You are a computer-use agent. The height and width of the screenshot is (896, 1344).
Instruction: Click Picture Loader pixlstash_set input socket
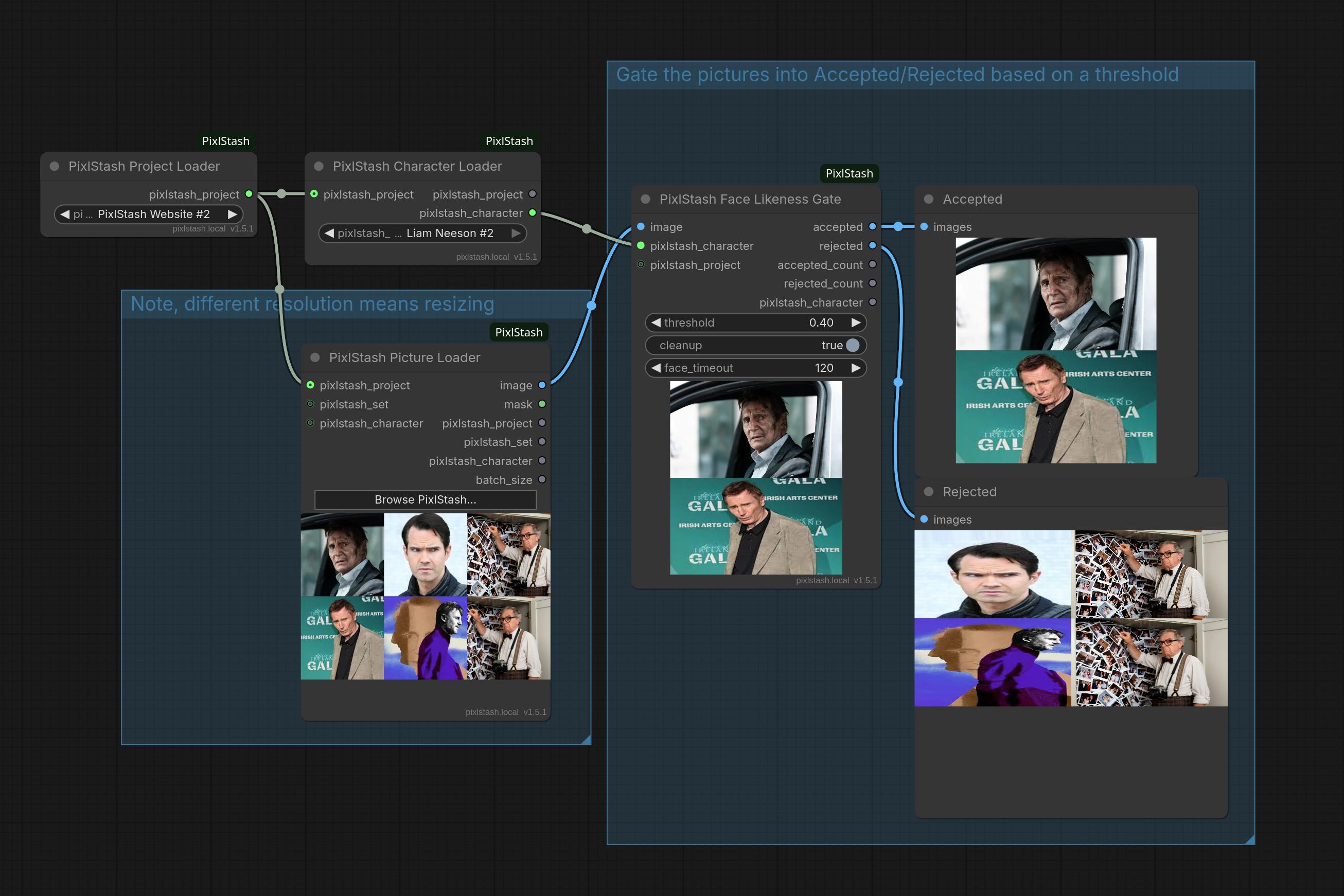pos(310,404)
